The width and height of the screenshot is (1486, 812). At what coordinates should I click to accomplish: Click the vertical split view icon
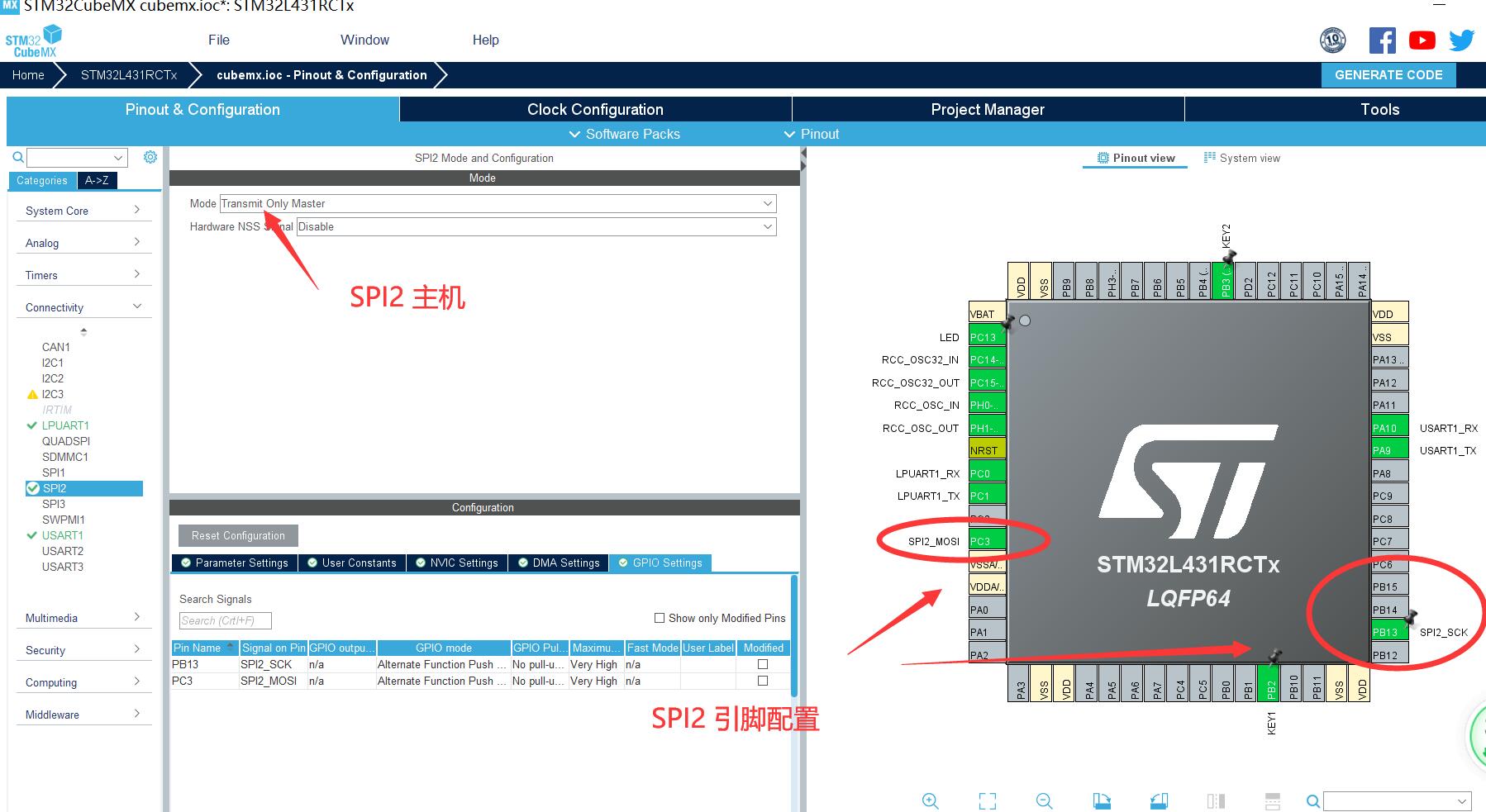click(x=1216, y=800)
